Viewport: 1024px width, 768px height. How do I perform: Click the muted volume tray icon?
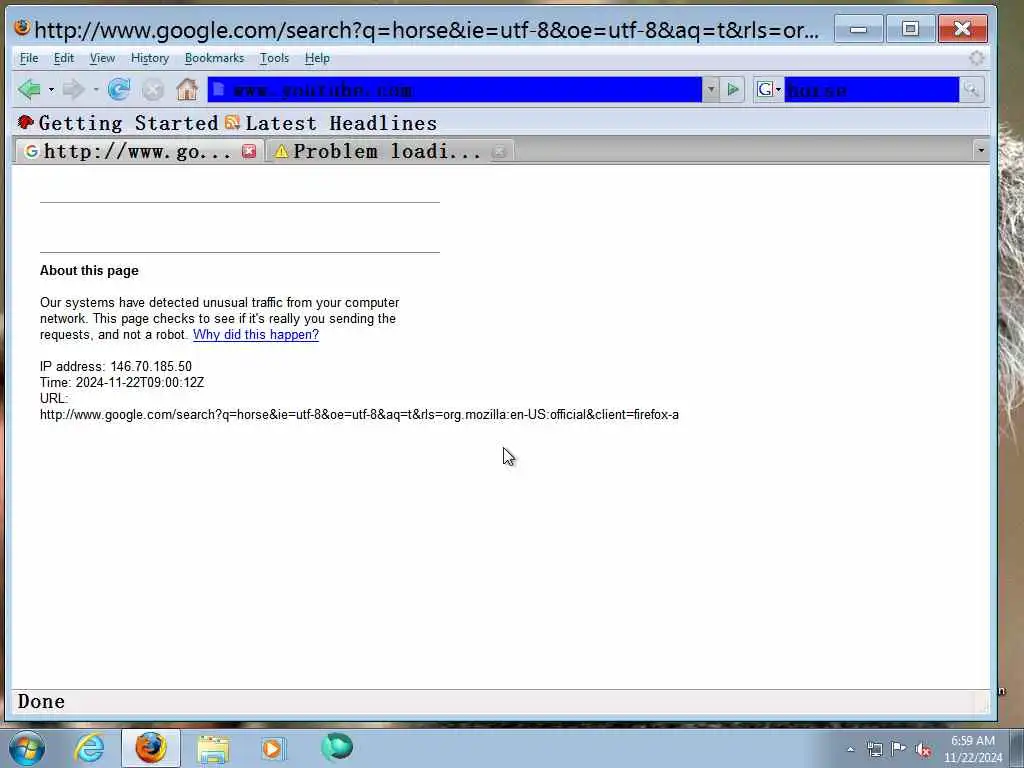click(x=923, y=750)
